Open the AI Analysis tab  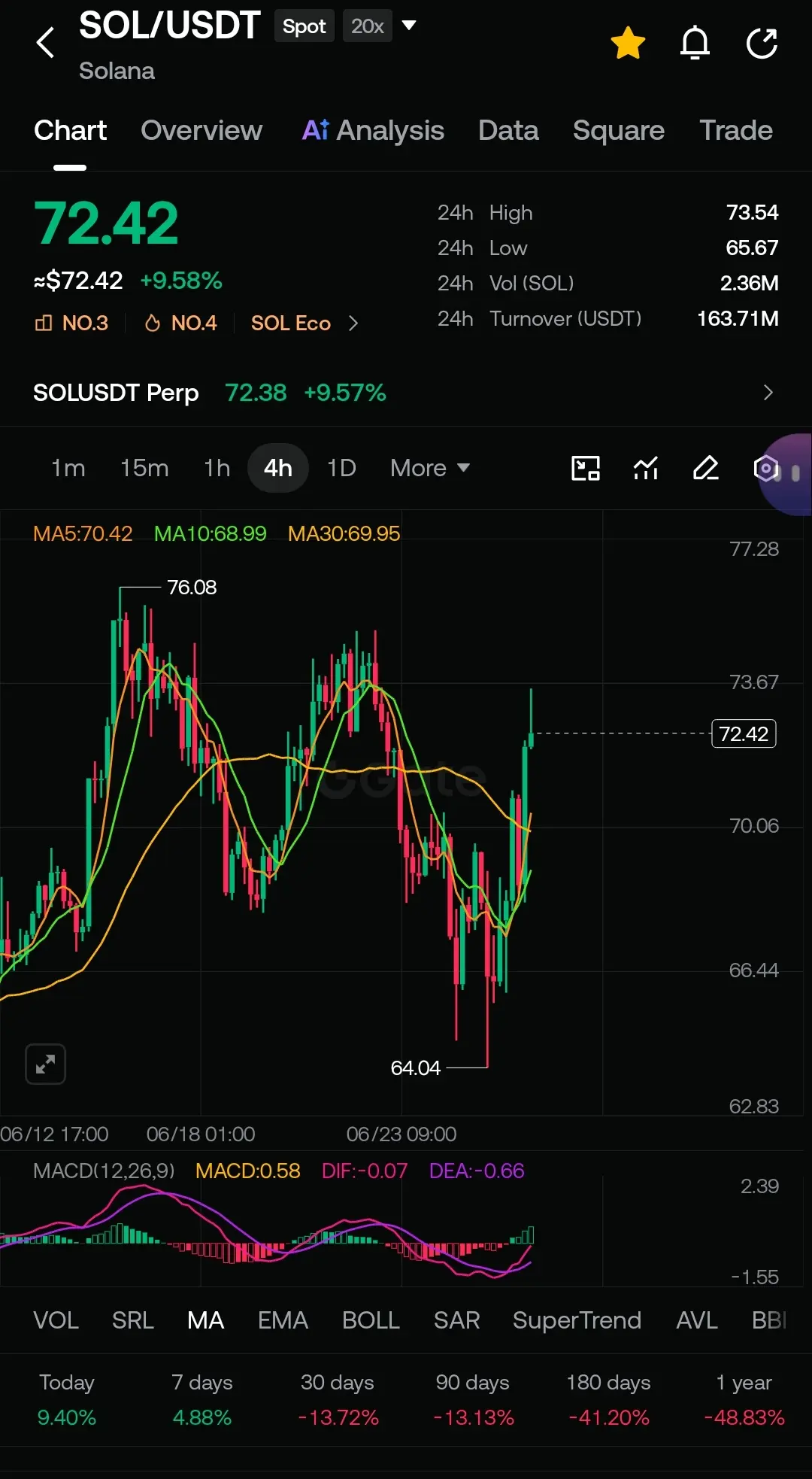point(373,131)
